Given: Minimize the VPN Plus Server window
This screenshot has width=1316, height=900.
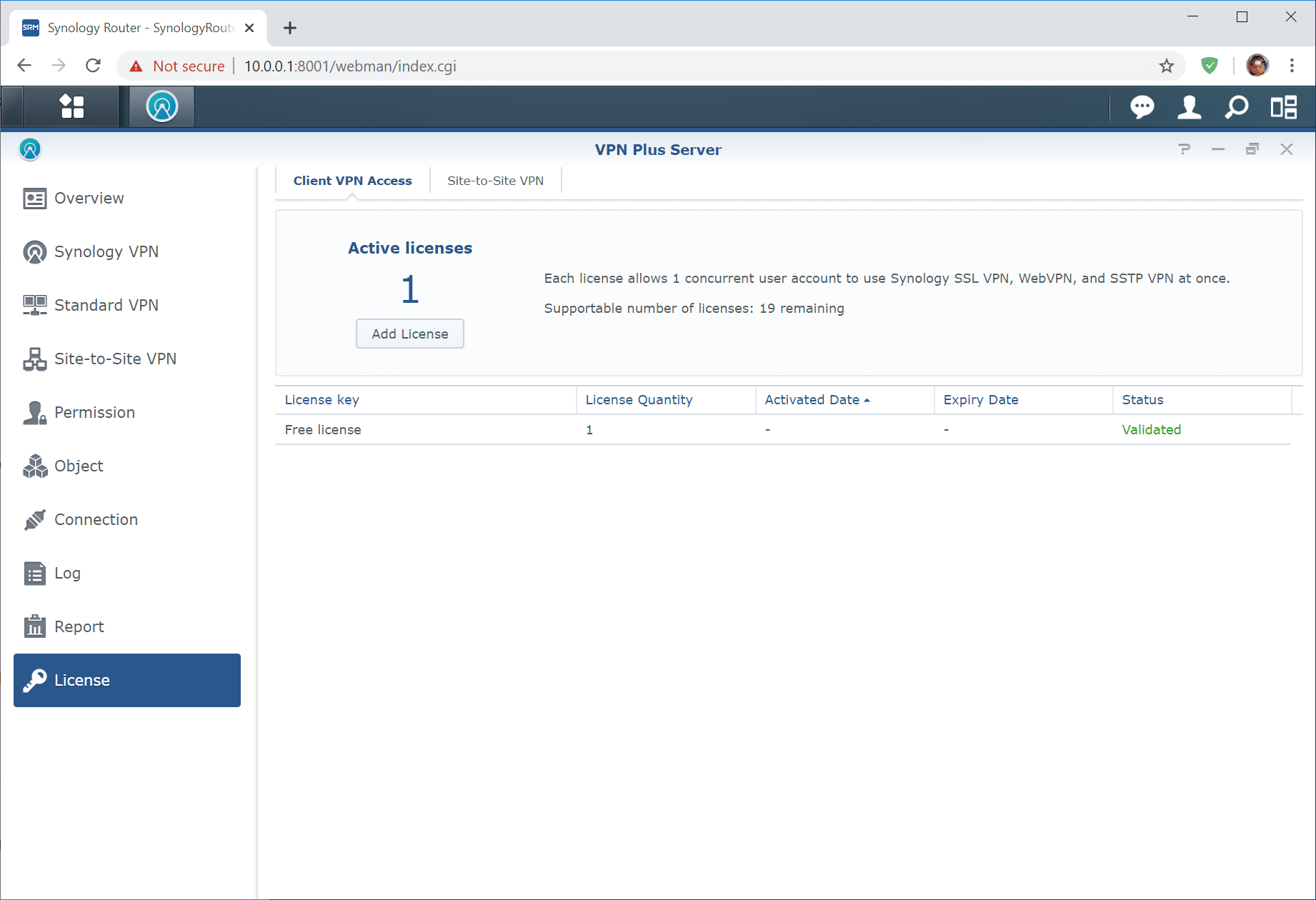Looking at the screenshot, I should pos(1218,149).
